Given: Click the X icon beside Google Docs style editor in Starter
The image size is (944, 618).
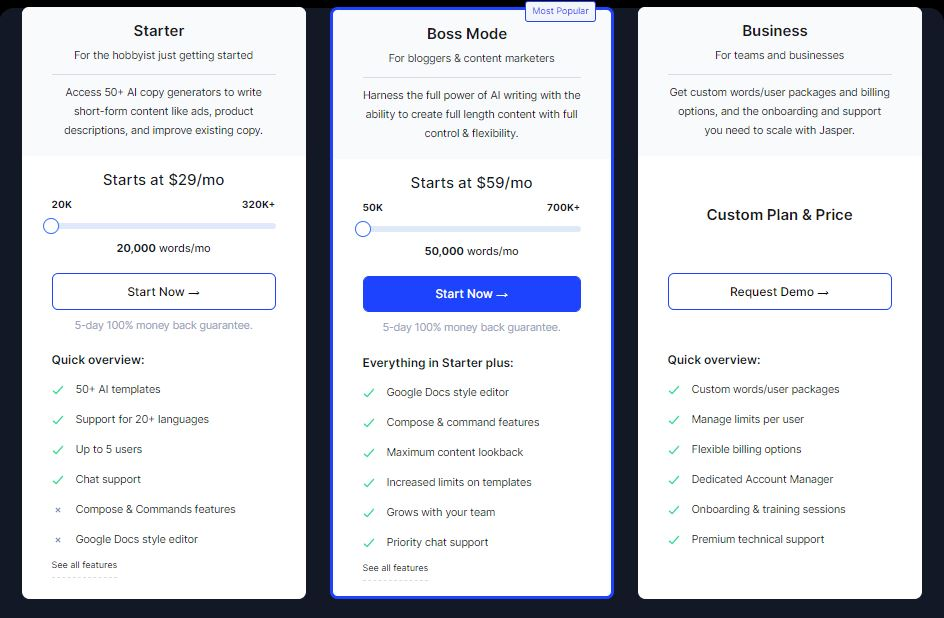Looking at the screenshot, I should coord(58,540).
